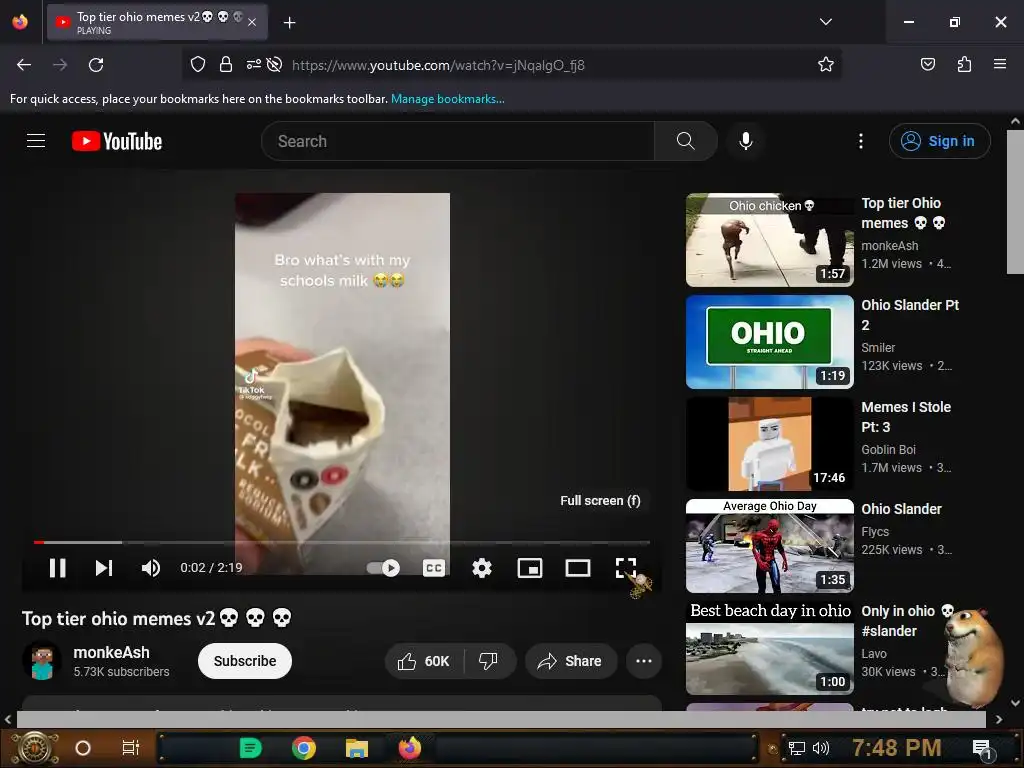Search with voice microphone
Screen dimensions: 1024x768
pos(746,141)
